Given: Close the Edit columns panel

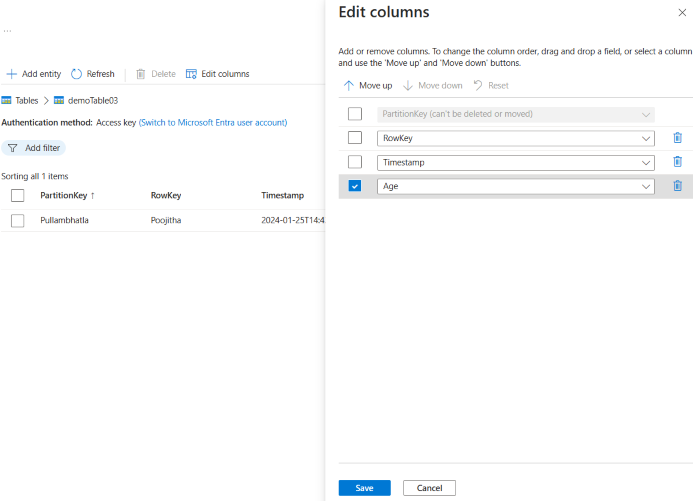Looking at the screenshot, I should tap(682, 12).
